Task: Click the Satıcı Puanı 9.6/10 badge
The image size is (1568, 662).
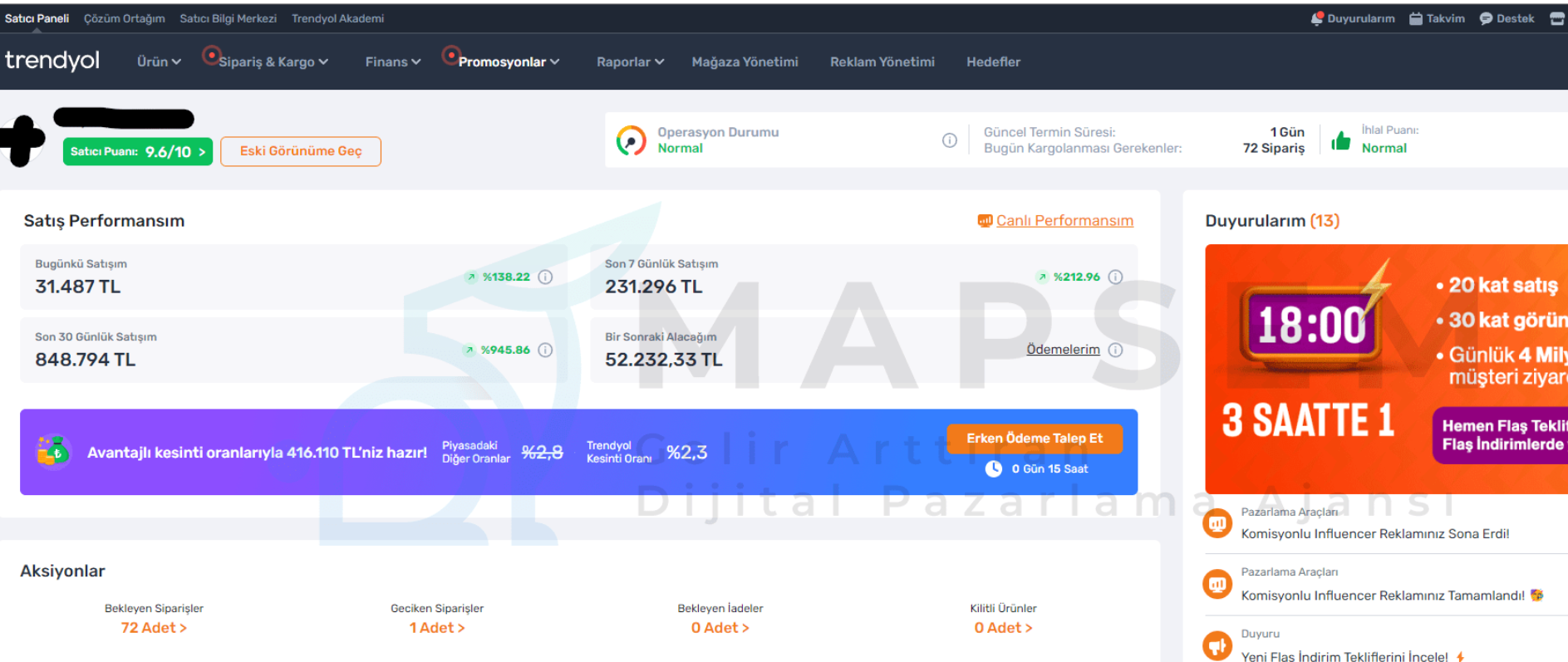Action: click(138, 151)
